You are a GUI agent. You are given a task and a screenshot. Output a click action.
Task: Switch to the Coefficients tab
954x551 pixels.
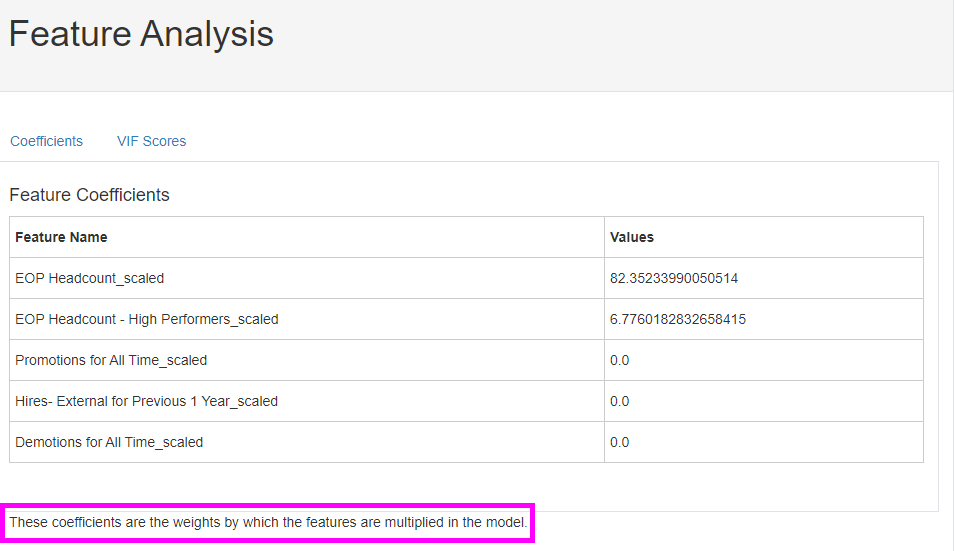[x=46, y=141]
